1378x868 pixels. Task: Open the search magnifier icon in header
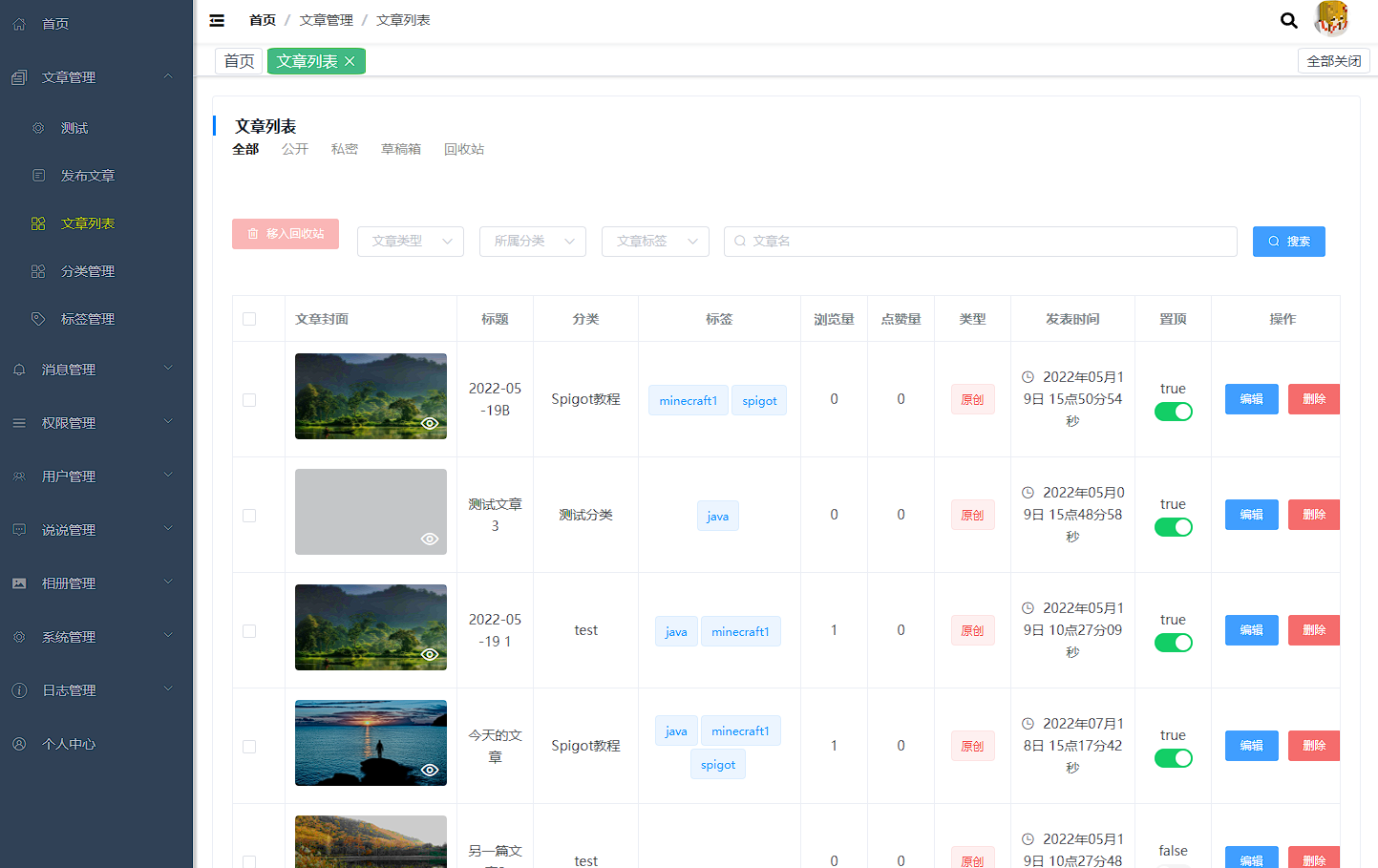coord(1288,20)
